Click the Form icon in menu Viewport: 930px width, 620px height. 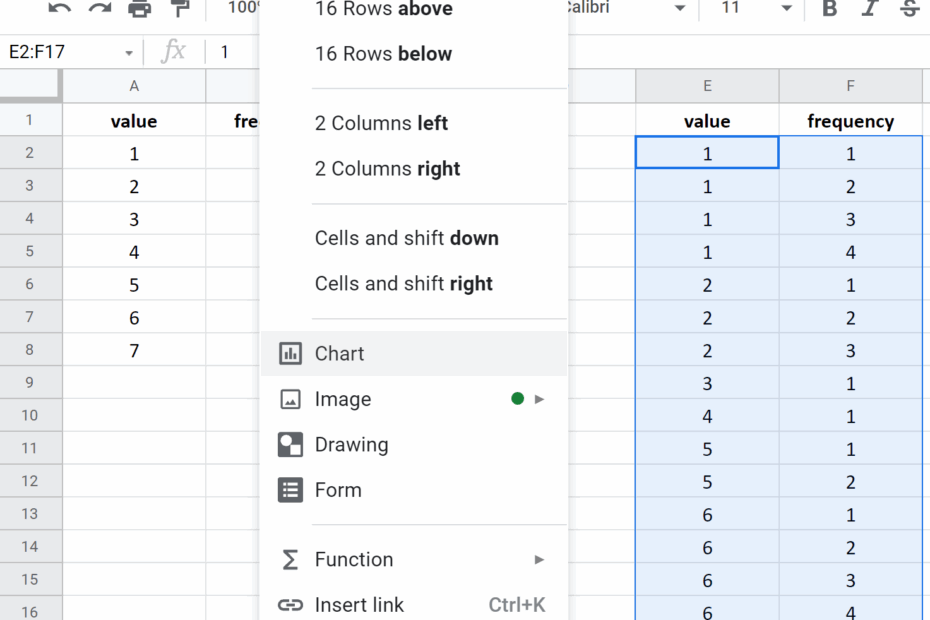click(x=290, y=490)
